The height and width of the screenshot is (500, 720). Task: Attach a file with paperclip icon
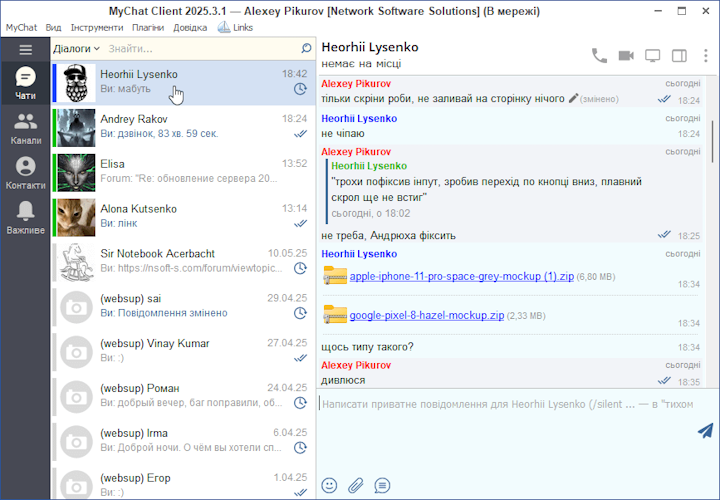click(356, 485)
